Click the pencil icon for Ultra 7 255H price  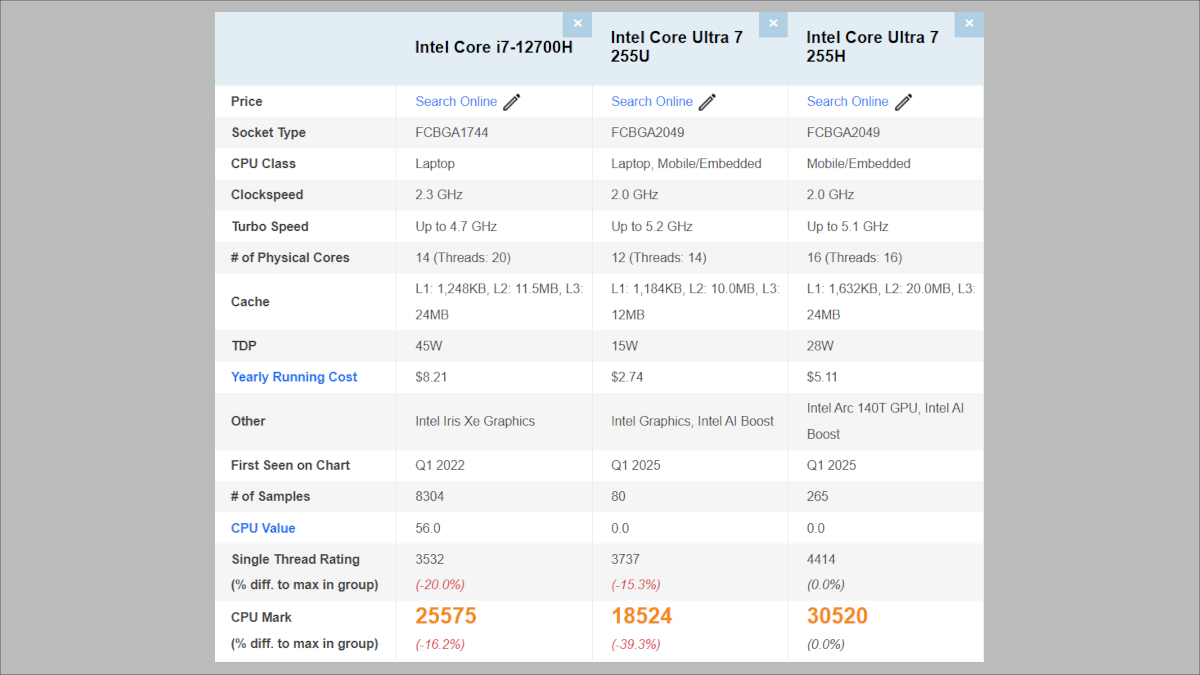point(903,102)
